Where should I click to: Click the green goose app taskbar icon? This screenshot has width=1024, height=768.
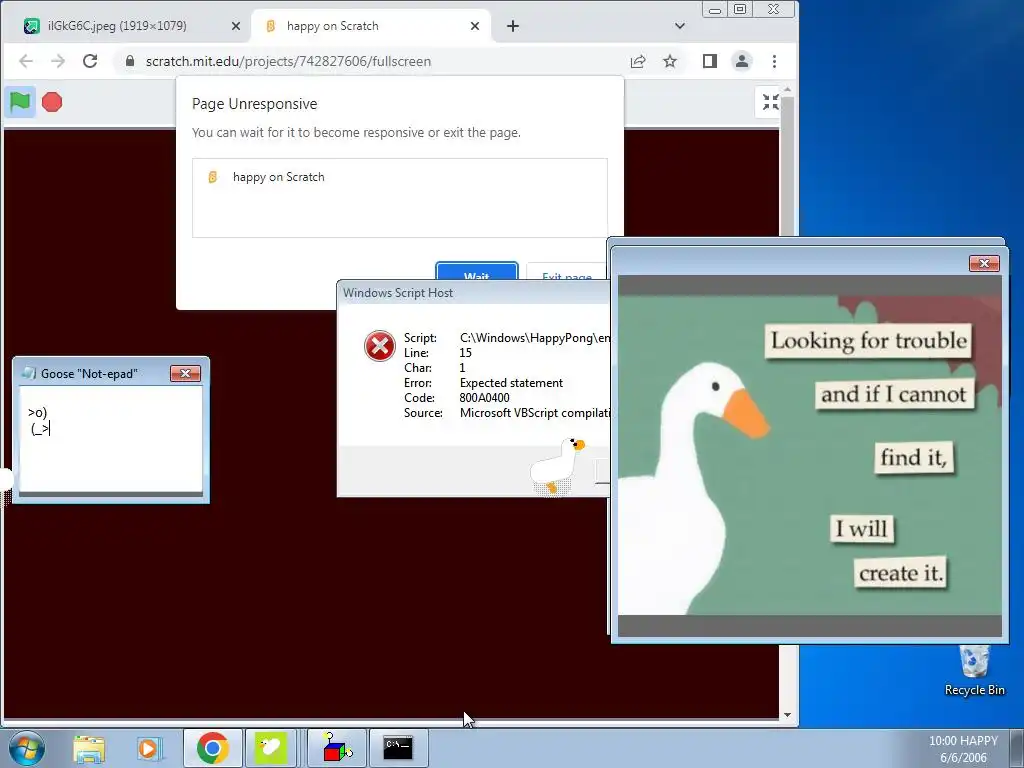[x=271, y=748]
